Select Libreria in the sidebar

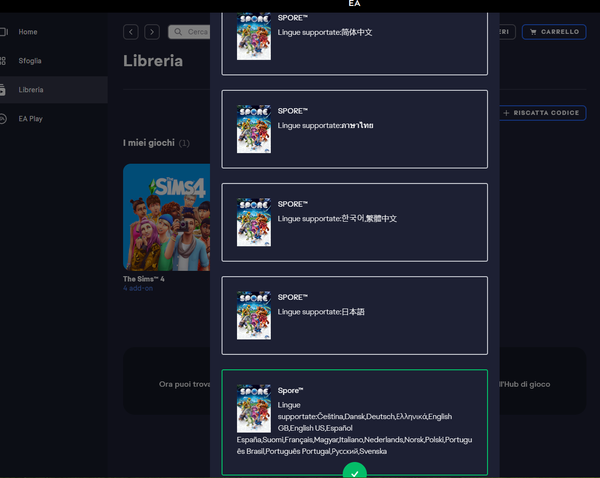pyautogui.click(x=54, y=90)
